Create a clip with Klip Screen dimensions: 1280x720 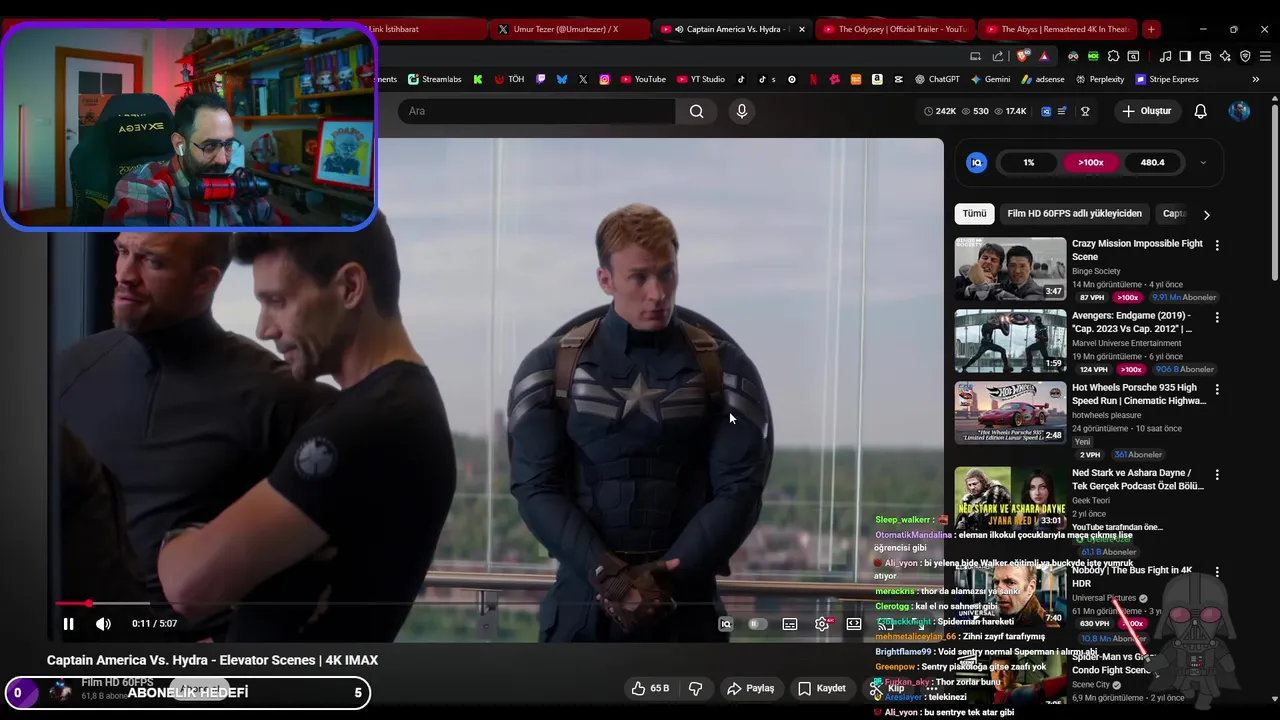pos(887,688)
